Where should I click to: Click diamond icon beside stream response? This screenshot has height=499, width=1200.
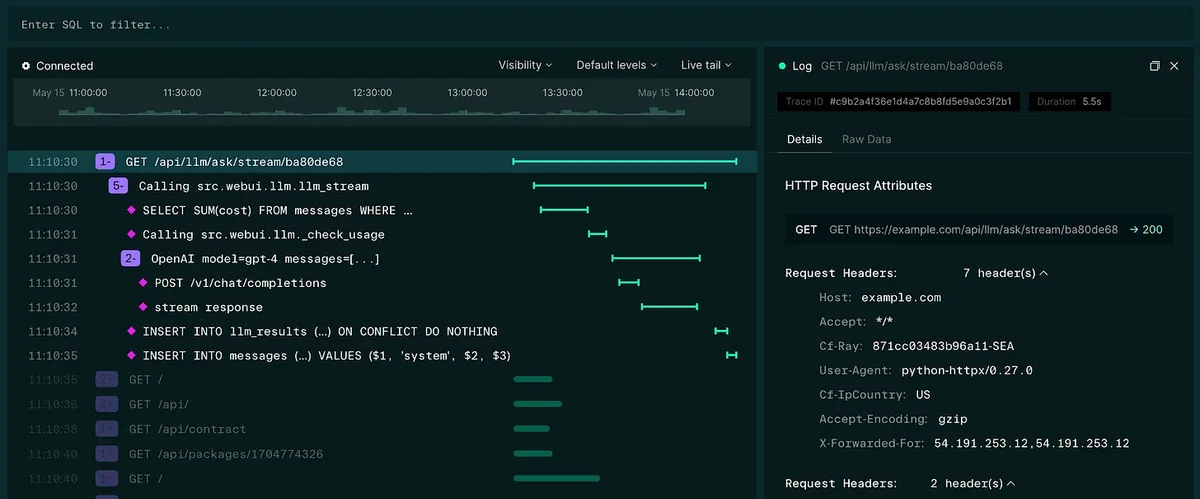point(143,307)
